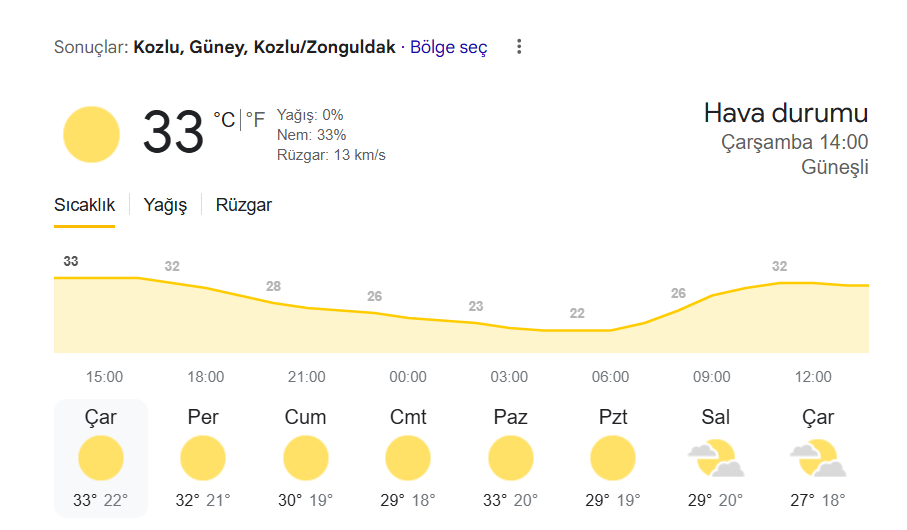907x530 pixels.
Task: Select Monday (Pzt) sunny forecast icon
Action: point(613,458)
